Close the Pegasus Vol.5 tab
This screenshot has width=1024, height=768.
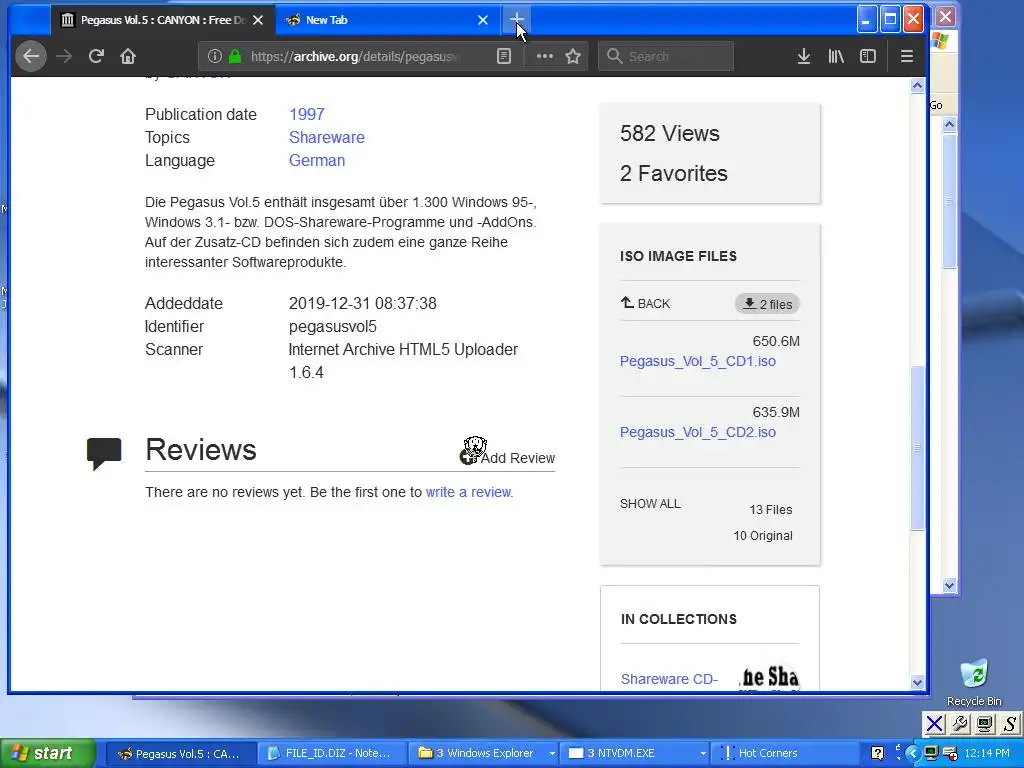258,20
